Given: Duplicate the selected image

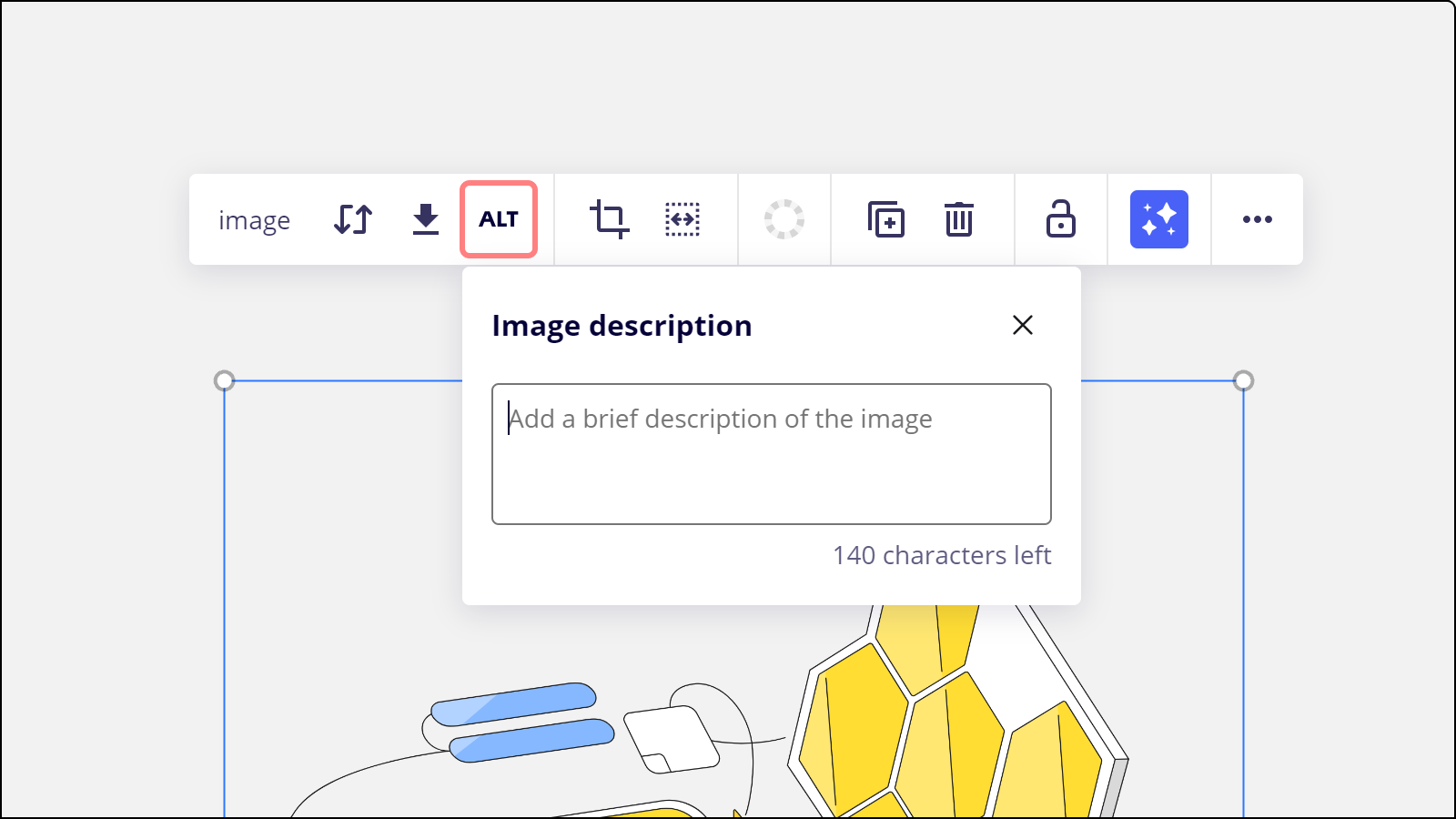Looking at the screenshot, I should pyautogui.click(x=885, y=219).
